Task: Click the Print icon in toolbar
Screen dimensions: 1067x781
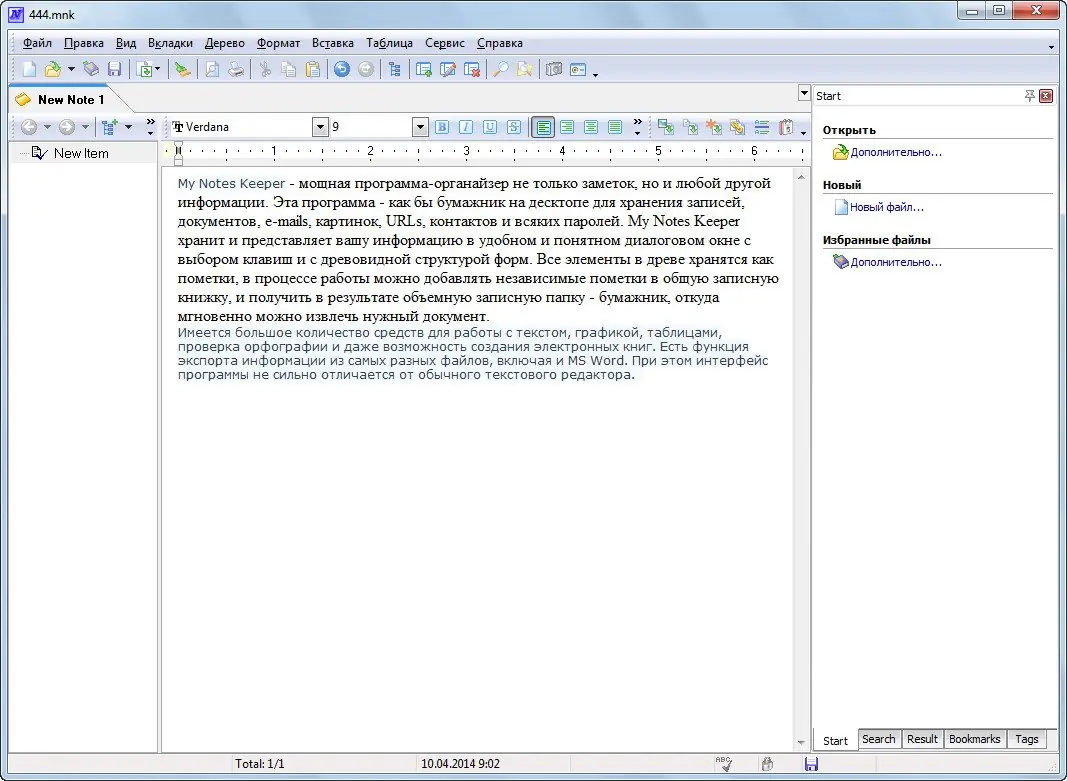Action: [x=235, y=69]
